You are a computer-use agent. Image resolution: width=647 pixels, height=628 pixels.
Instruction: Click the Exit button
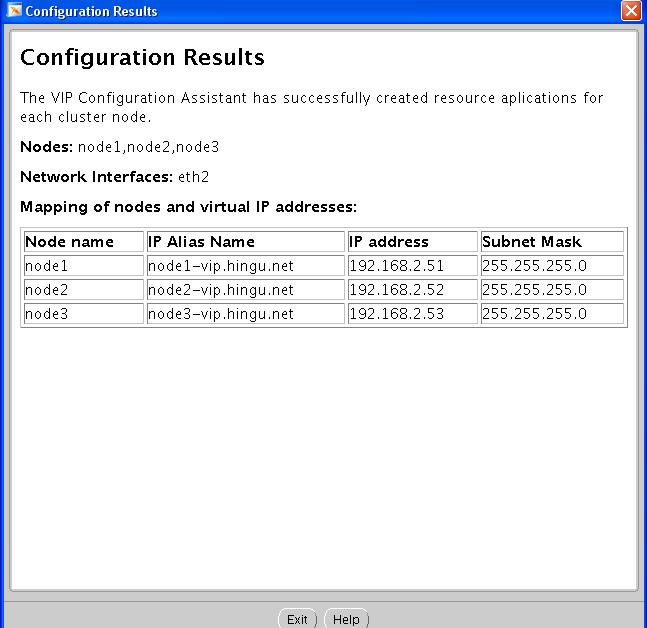(x=297, y=619)
